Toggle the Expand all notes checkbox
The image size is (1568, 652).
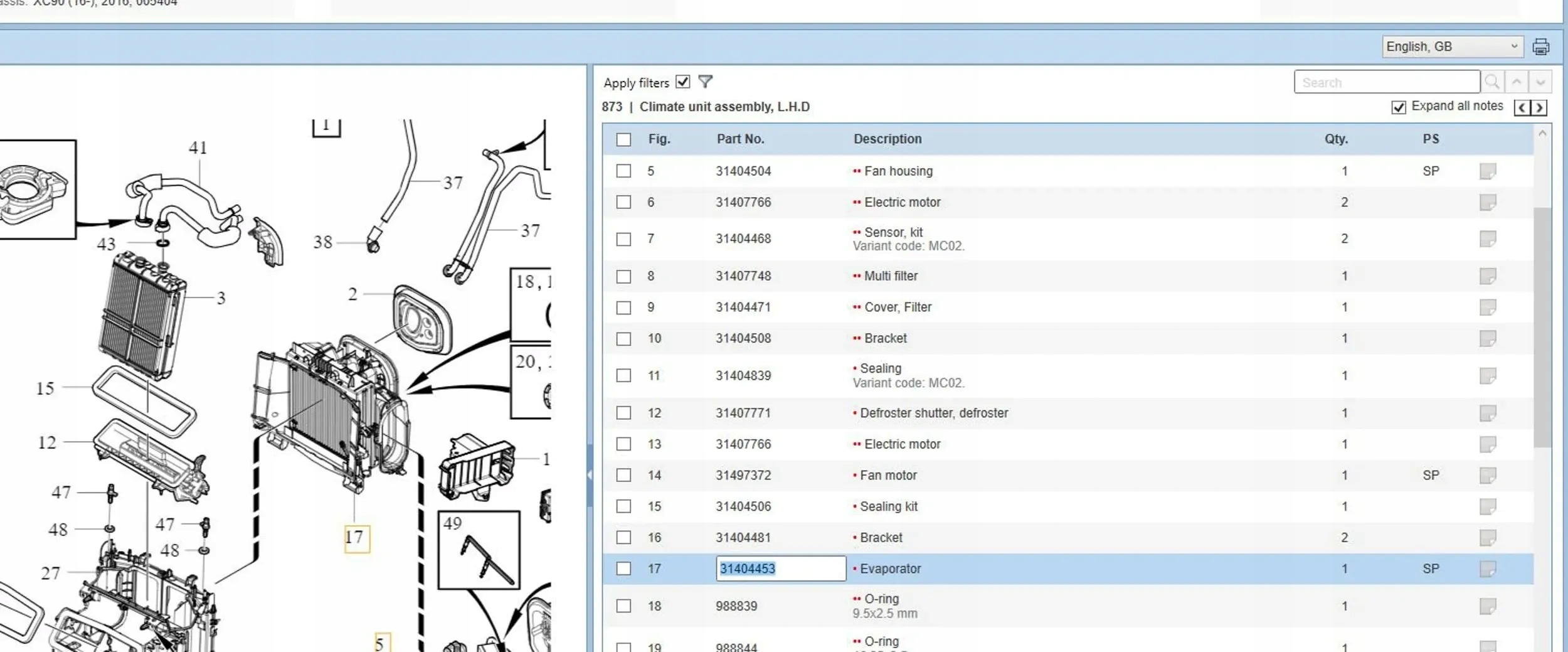click(1398, 107)
